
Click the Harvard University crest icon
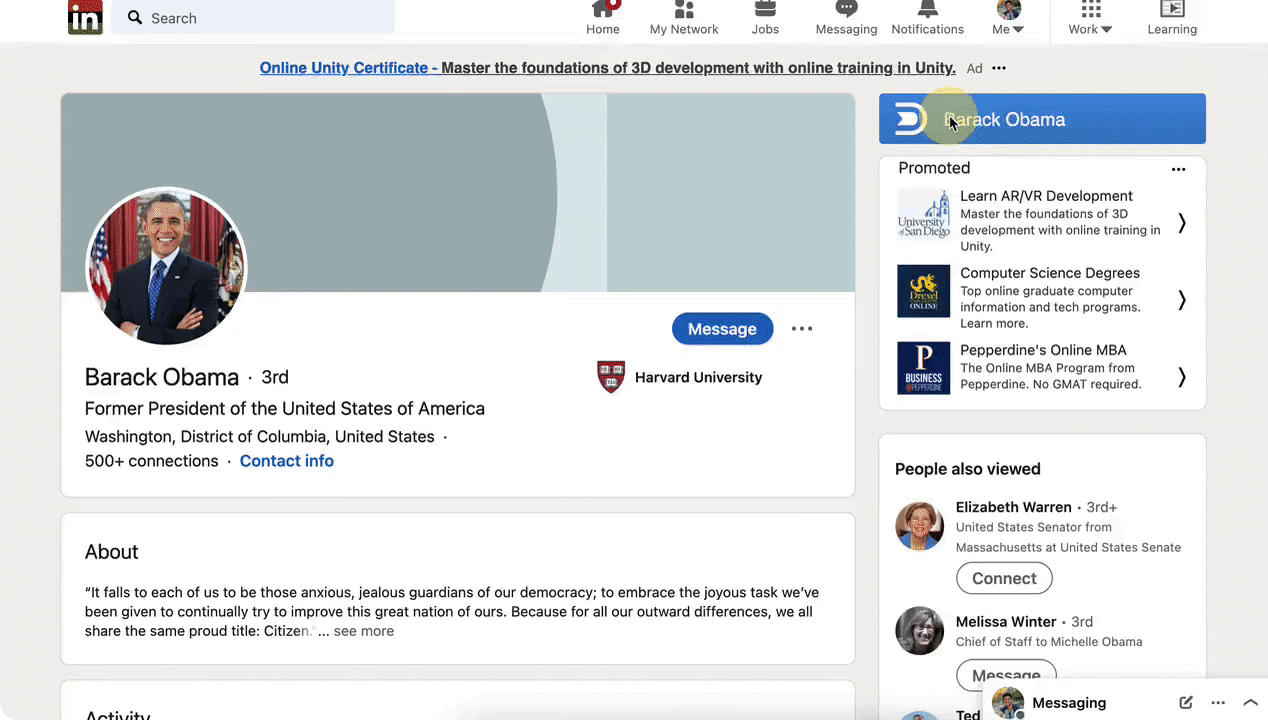pos(611,377)
